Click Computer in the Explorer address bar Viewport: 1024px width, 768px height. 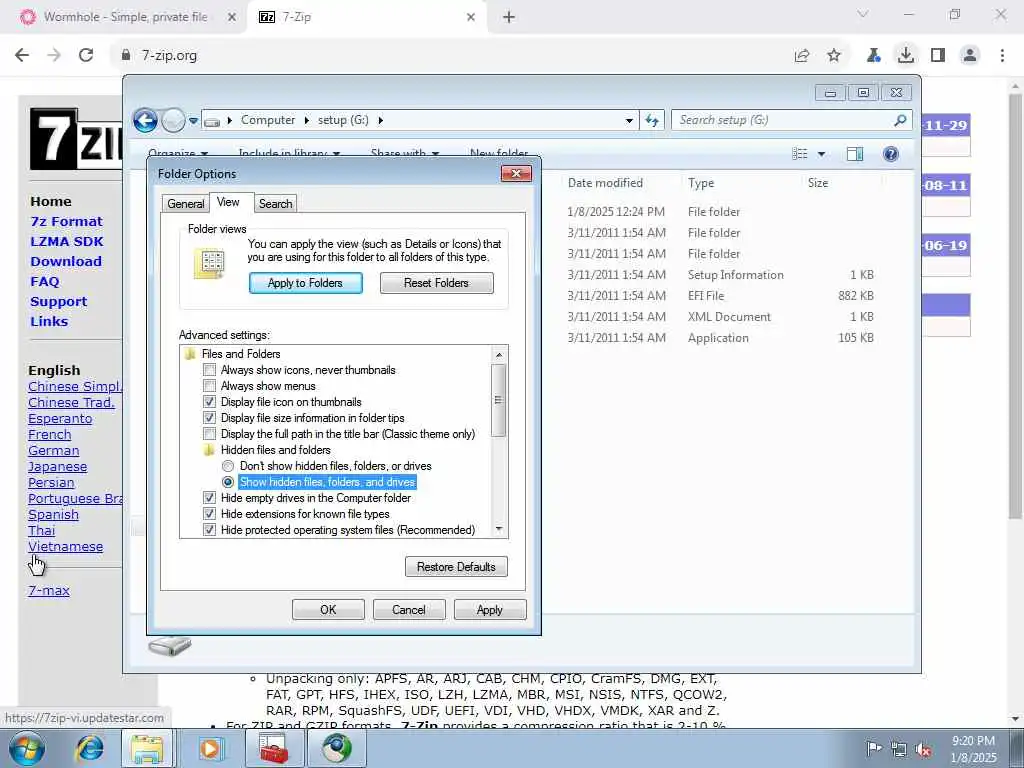click(268, 120)
